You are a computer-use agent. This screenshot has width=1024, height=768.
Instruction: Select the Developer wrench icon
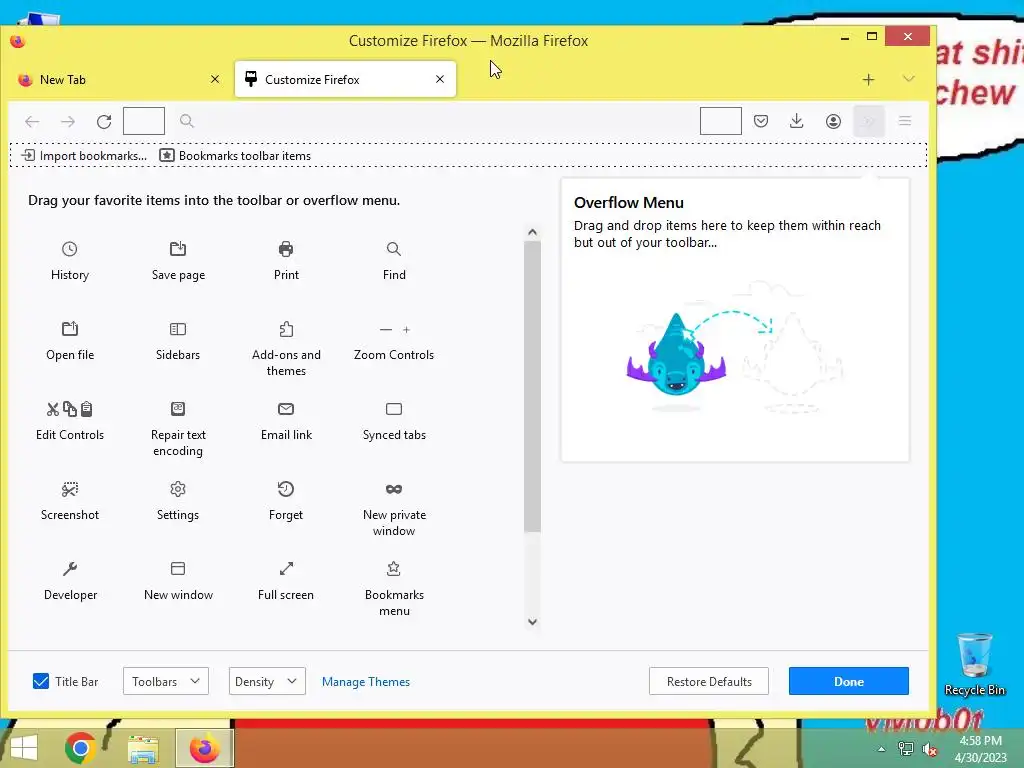(69, 569)
